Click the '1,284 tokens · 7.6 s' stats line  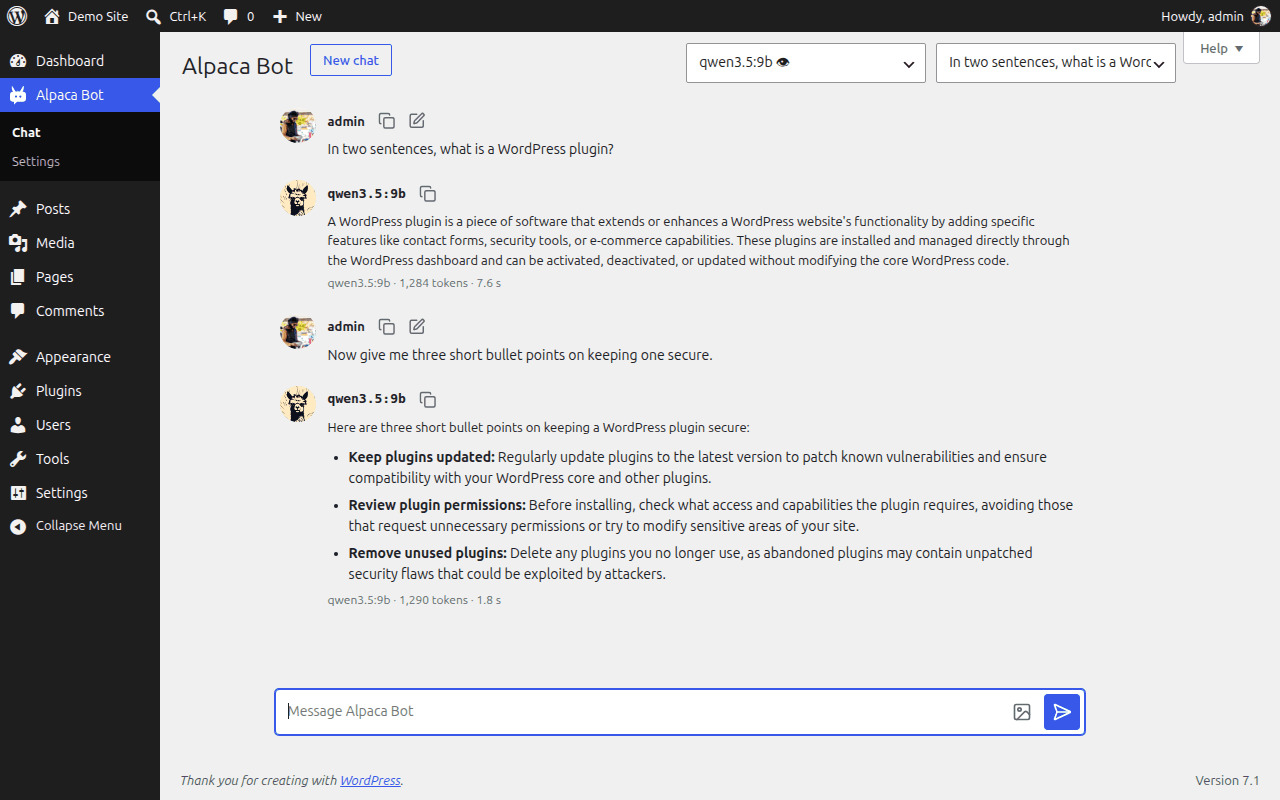(414, 283)
